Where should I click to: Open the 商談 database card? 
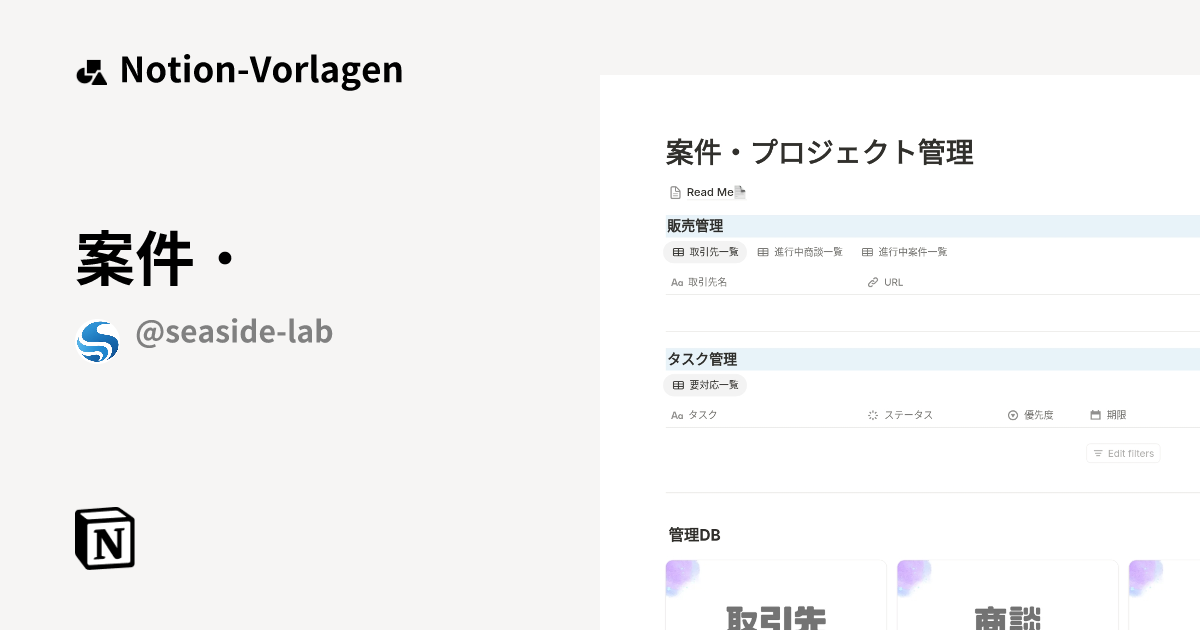pyautogui.click(x=1007, y=600)
